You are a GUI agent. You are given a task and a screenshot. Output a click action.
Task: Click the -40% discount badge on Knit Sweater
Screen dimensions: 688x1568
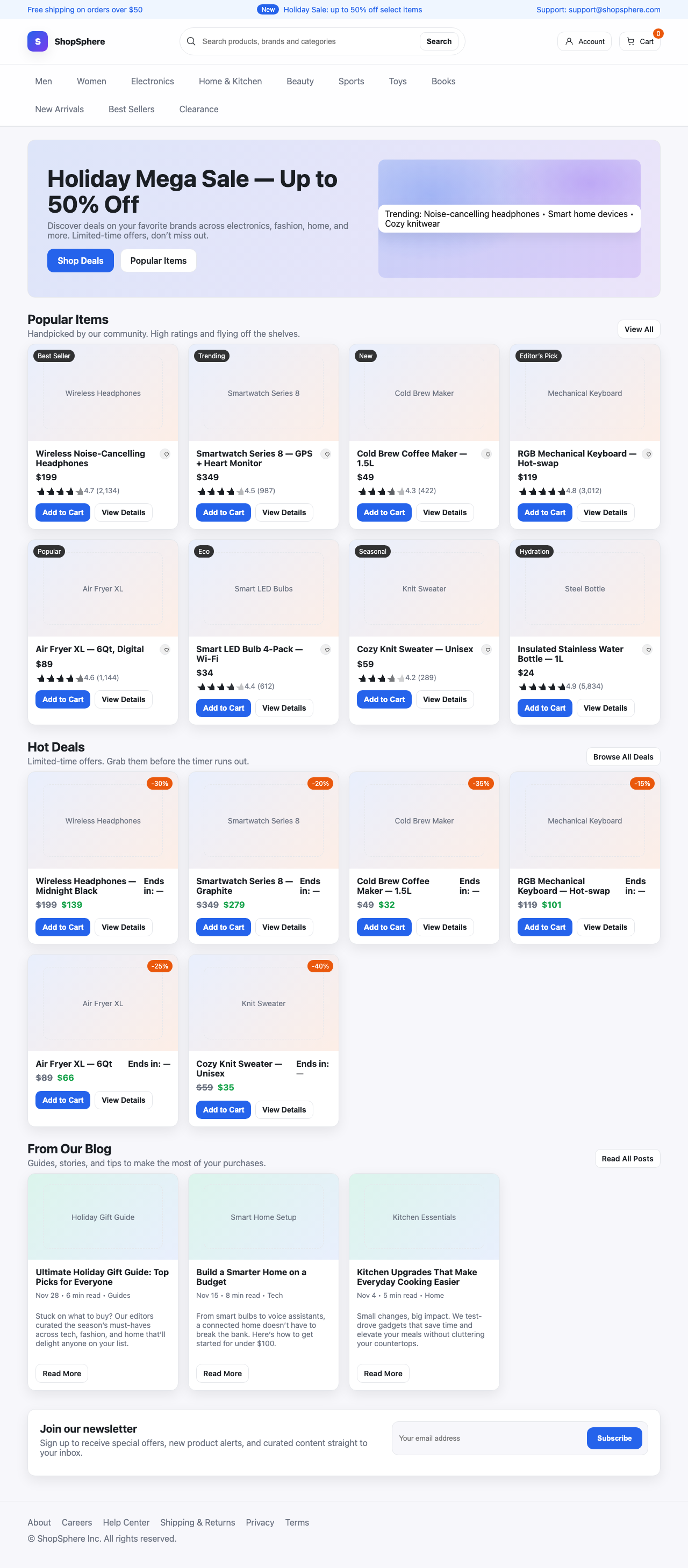click(319, 966)
